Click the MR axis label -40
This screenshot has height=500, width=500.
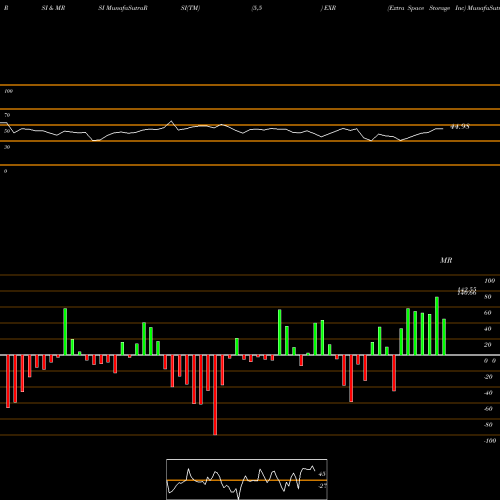(x=488, y=393)
